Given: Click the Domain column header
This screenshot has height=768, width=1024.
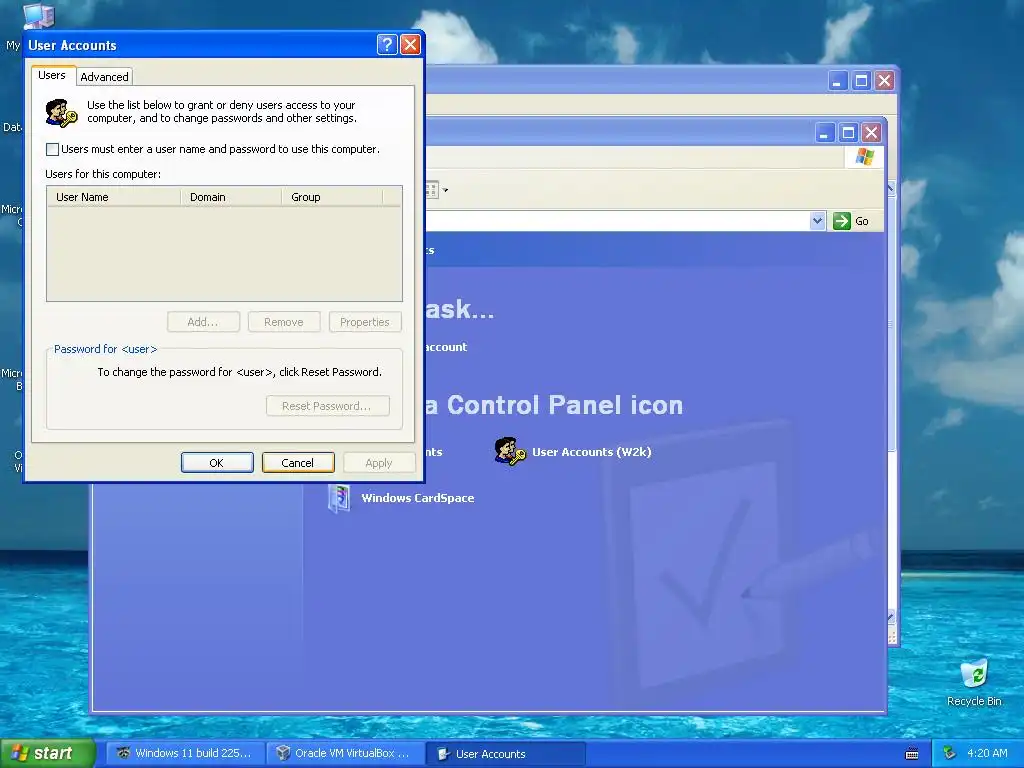Looking at the screenshot, I should 231,197.
